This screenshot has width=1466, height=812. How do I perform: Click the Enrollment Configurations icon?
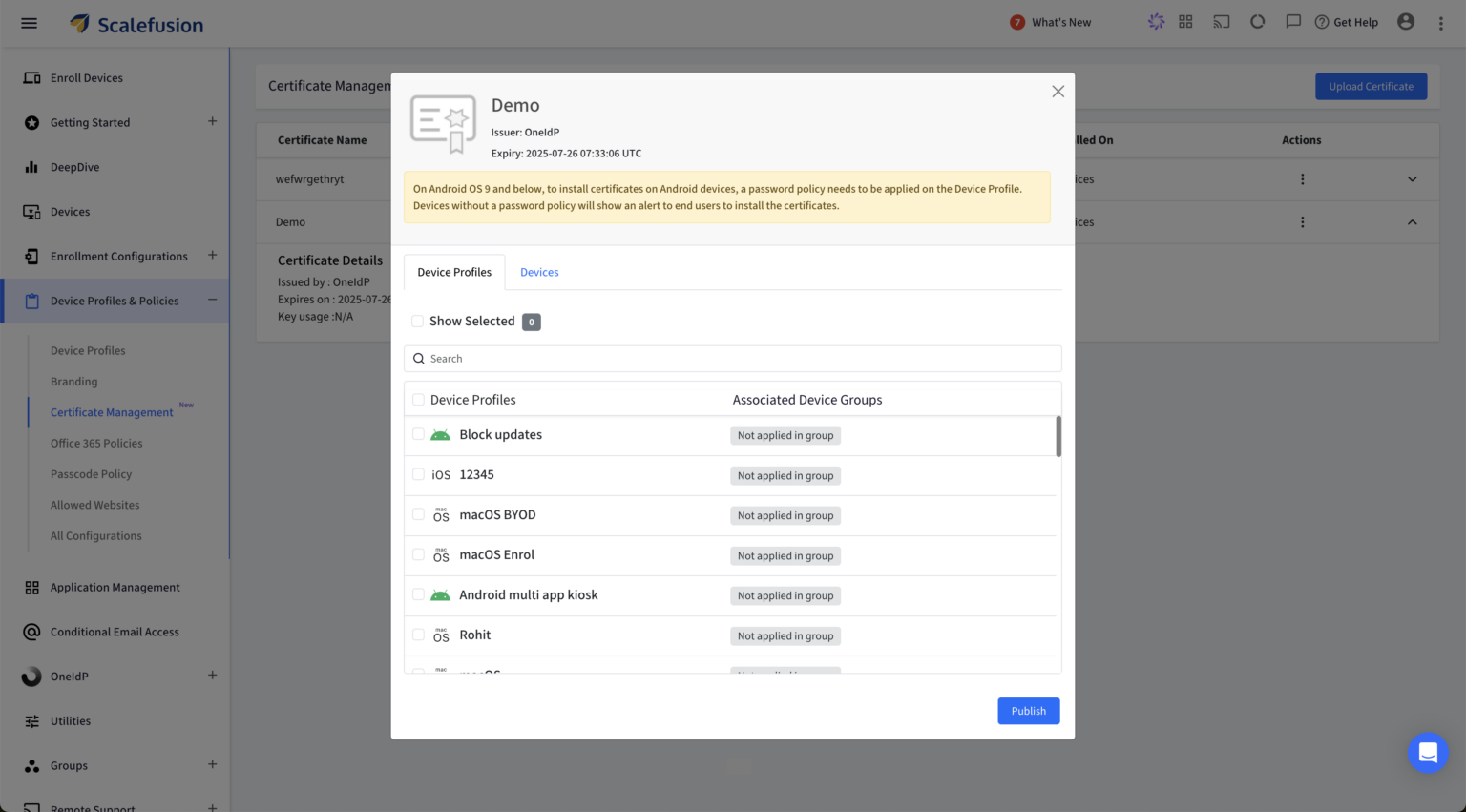point(31,256)
